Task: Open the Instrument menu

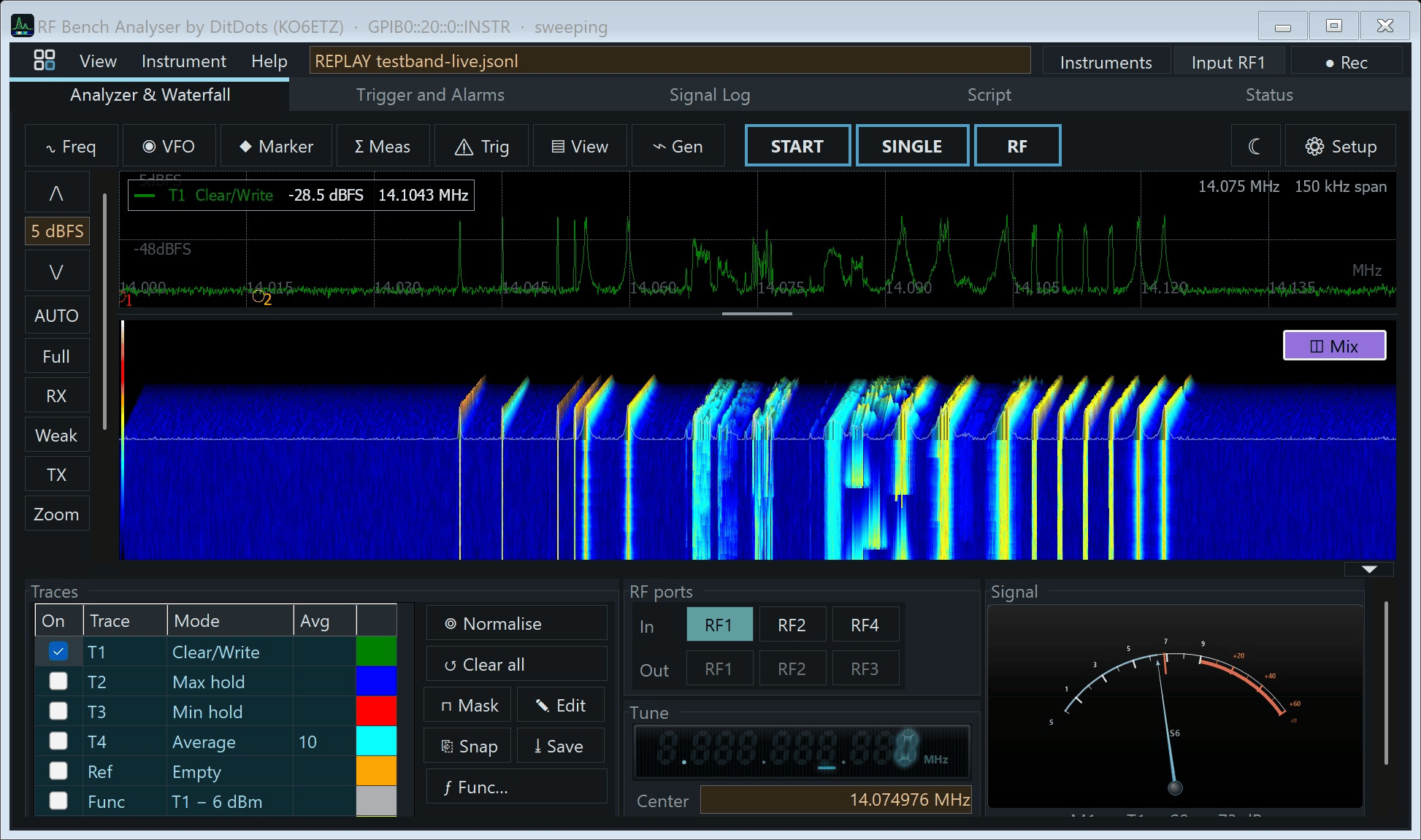Action: click(184, 61)
